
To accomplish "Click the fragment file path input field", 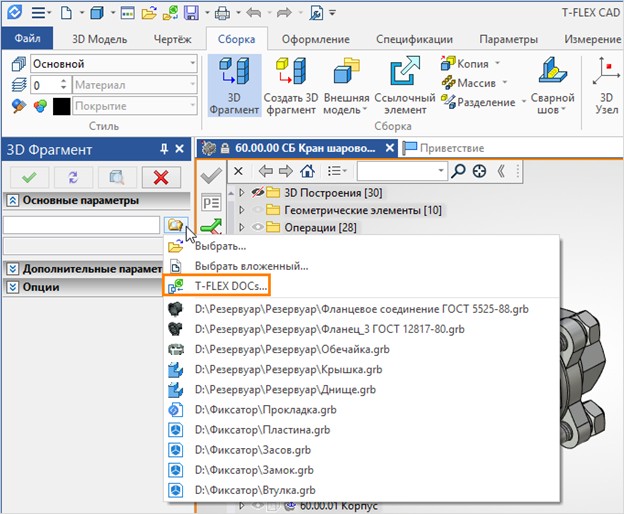I will point(82,225).
